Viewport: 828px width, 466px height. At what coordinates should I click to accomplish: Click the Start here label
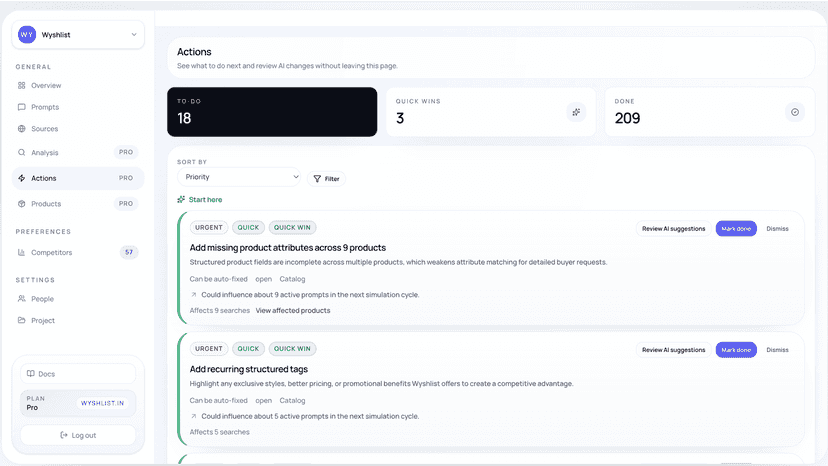[x=205, y=199]
